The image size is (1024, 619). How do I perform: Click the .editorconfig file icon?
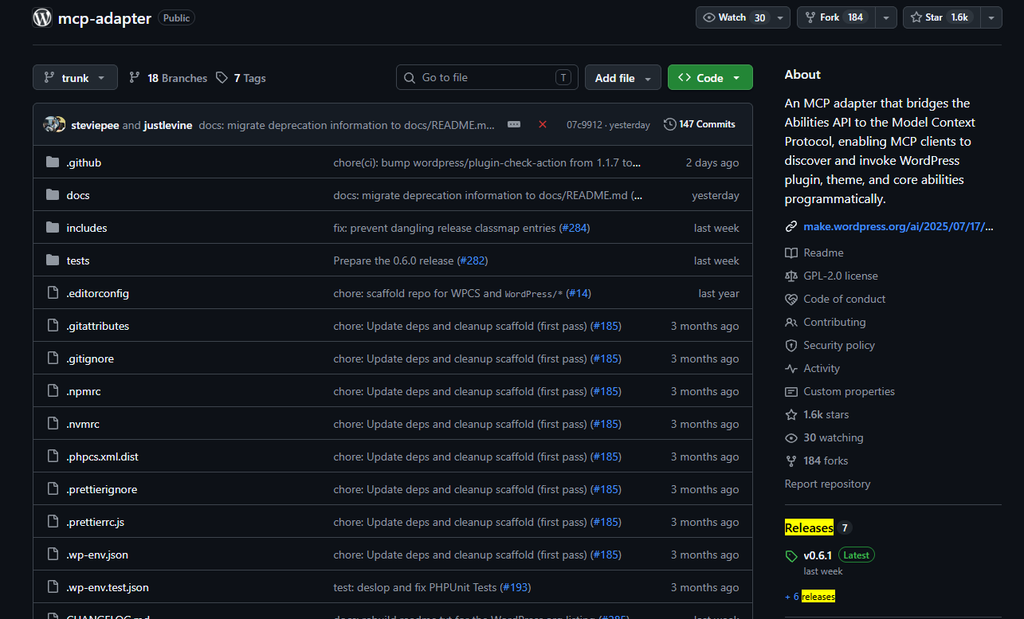click(x=53, y=293)
